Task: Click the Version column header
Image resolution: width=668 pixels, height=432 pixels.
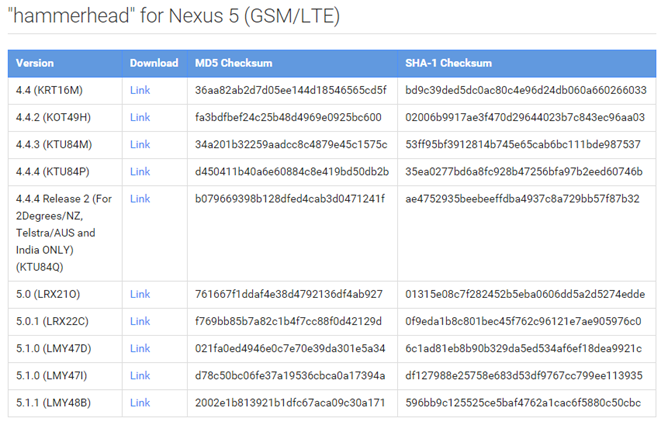Action: (x=35, y=63)
